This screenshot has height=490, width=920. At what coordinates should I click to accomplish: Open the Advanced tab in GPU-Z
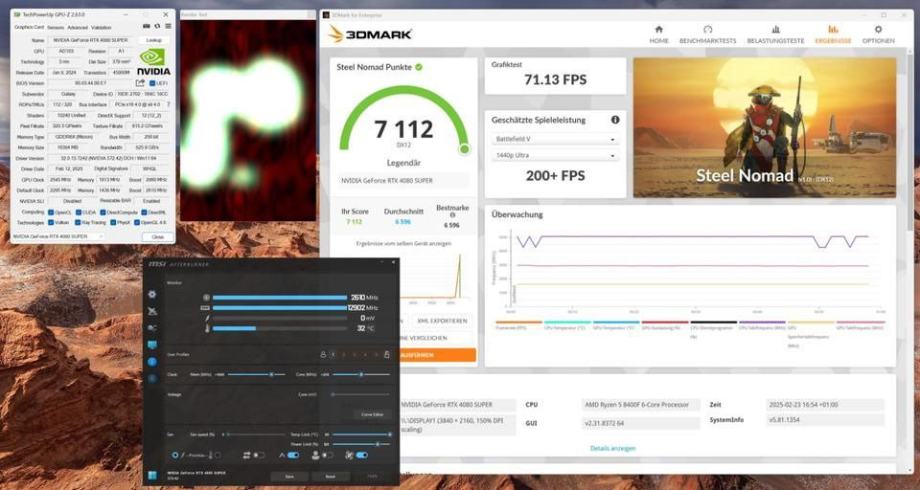(77, 28)
